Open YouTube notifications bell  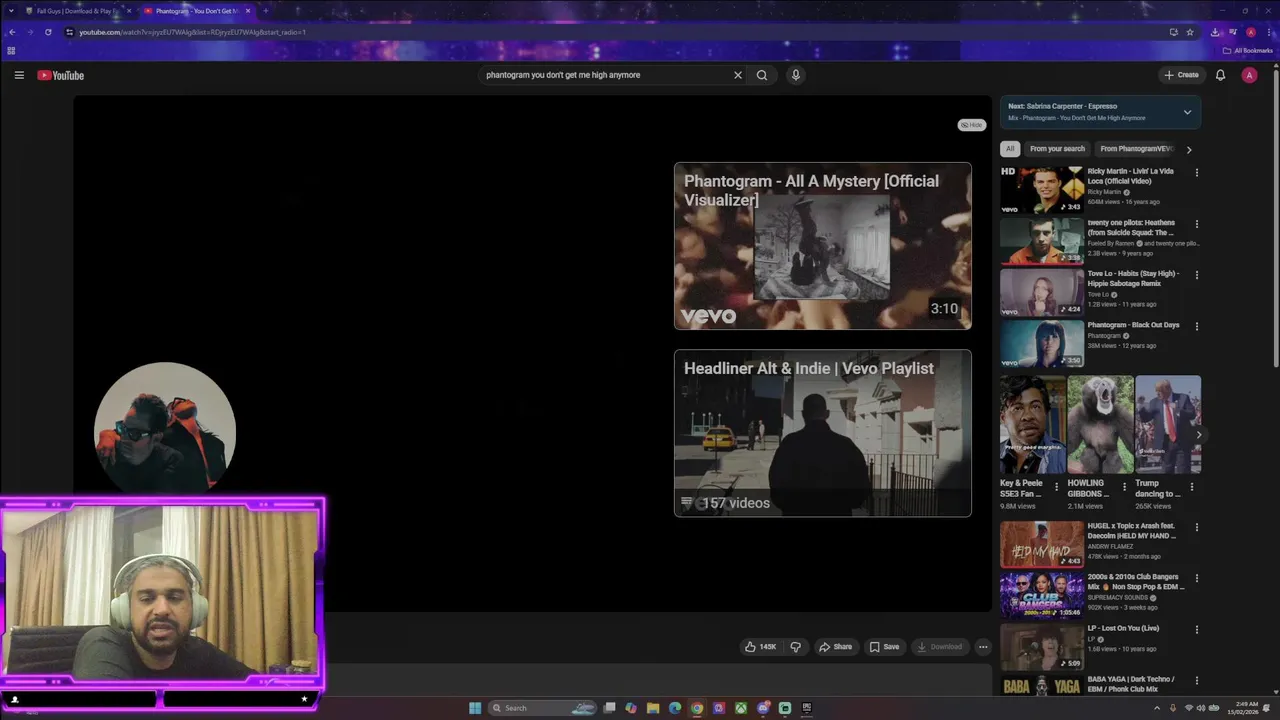tap(1220, 75)
